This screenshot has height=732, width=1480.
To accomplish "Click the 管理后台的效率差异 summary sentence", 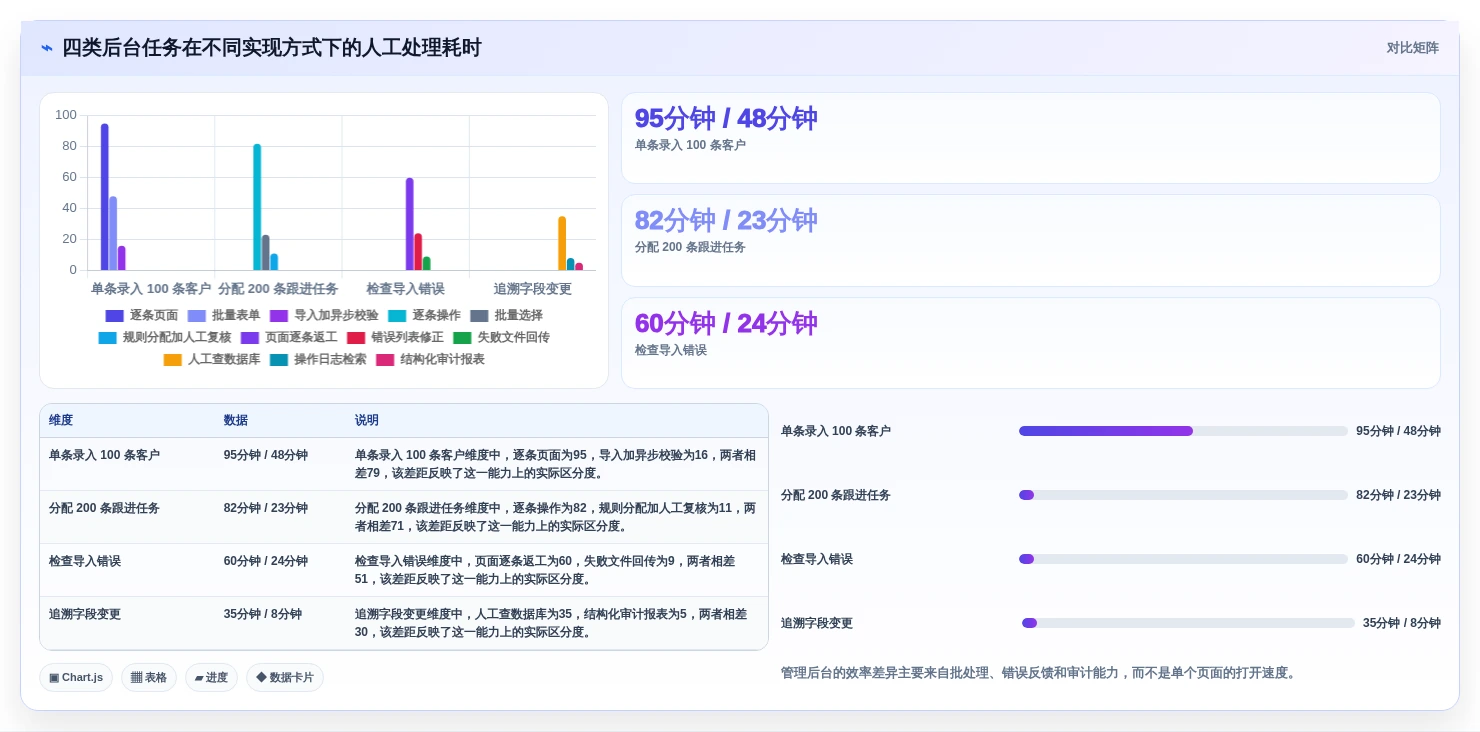I will (1040, 673).
